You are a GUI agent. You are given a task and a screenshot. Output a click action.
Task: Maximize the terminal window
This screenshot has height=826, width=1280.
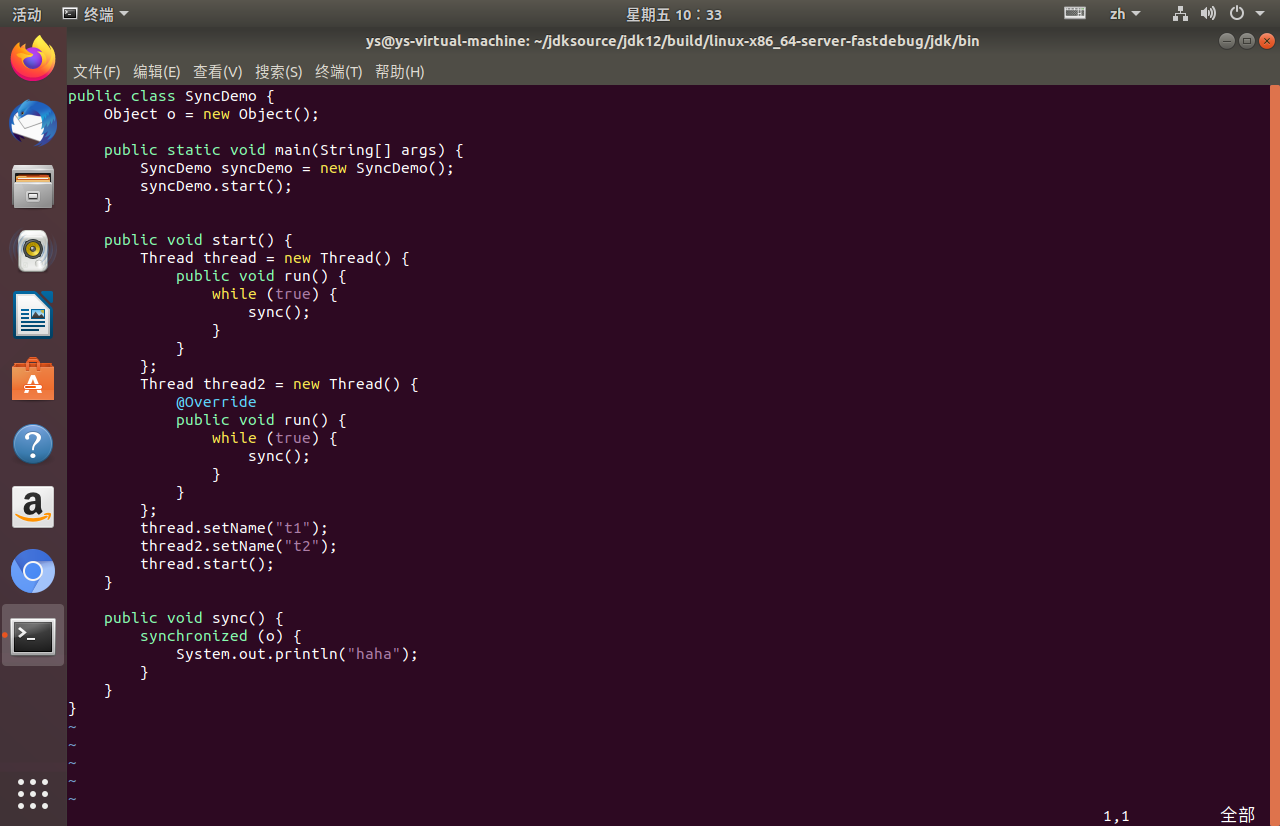pos(1247,41)
